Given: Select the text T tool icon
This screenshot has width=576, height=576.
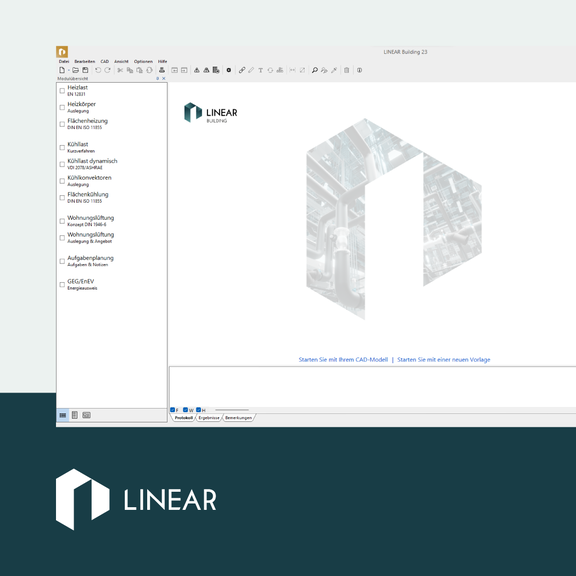Looking at the screenshot, I should [260, 70].
